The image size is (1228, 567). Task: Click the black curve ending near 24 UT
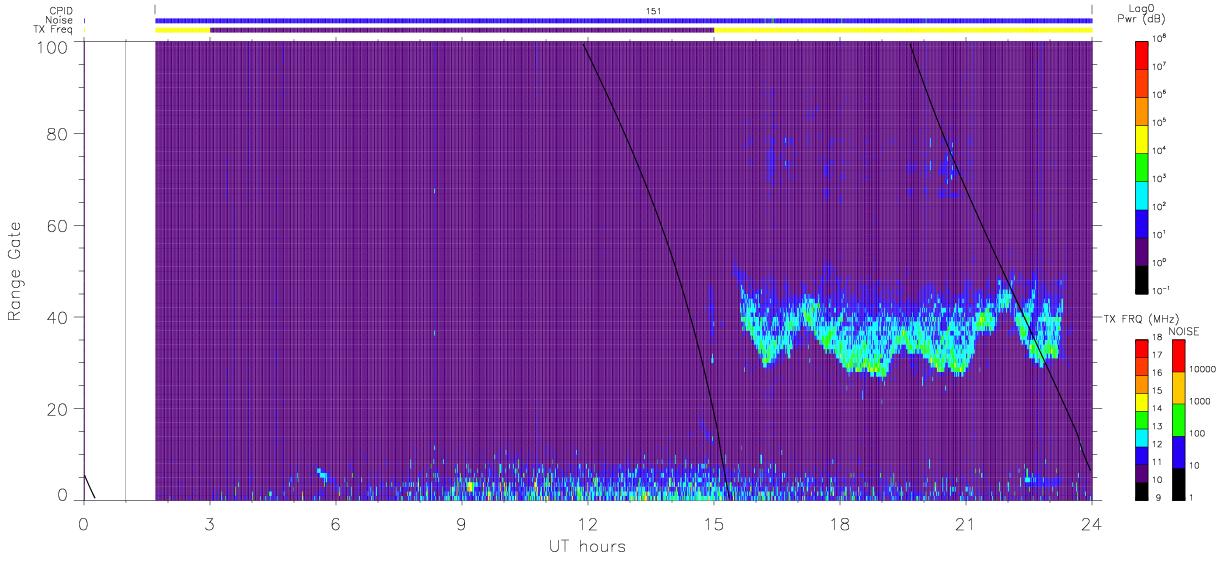tap(1000, 257)
